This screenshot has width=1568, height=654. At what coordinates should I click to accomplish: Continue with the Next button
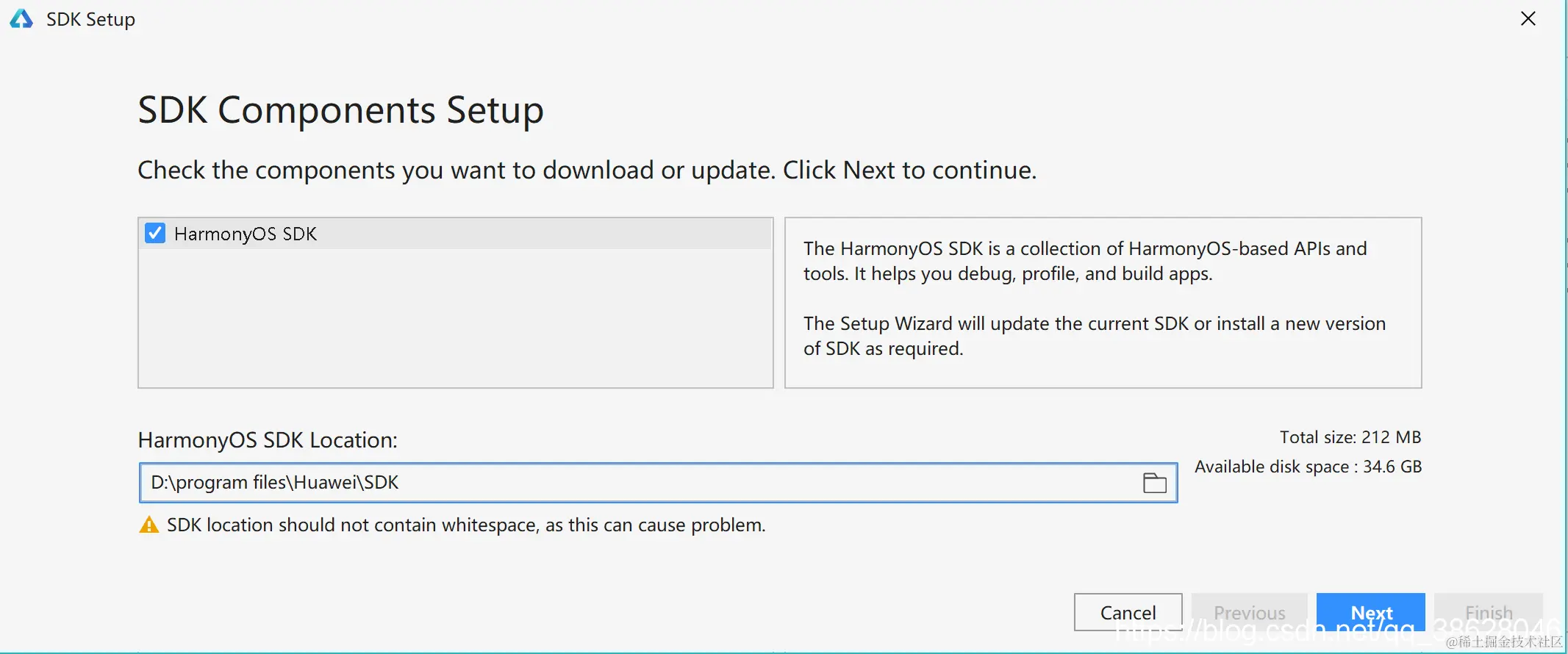[1371, 612]
